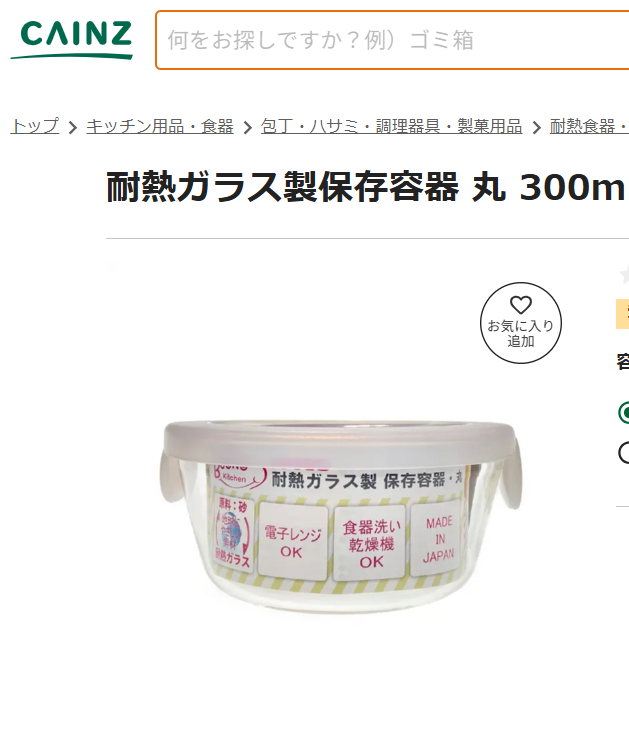Go to トップ breadcrumb link

(x=35, y=126)
